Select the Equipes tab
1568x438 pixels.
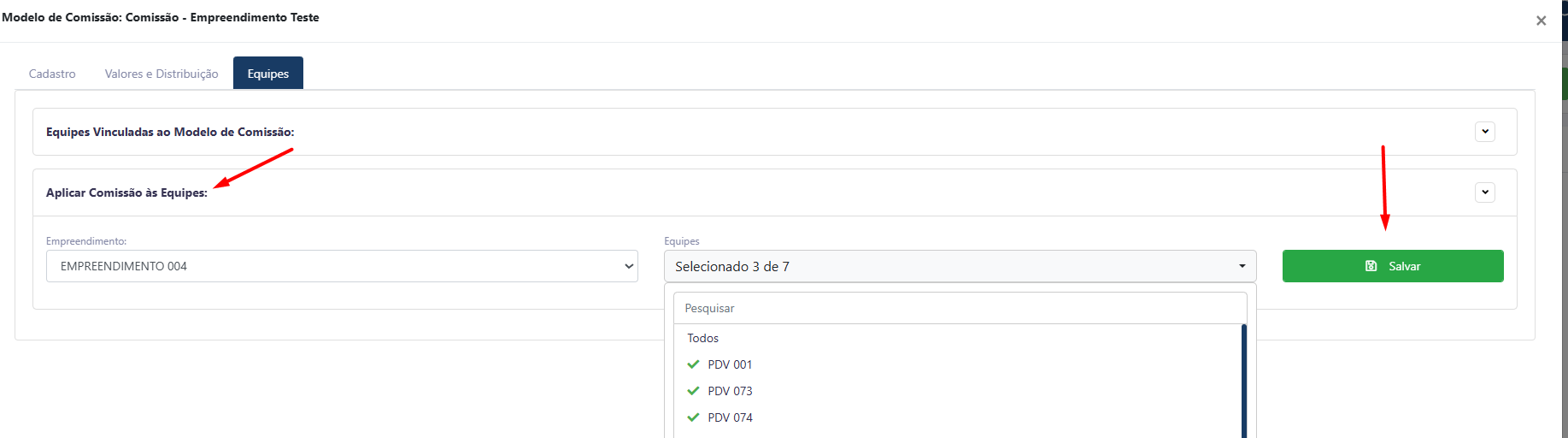(x=268, y=74)
